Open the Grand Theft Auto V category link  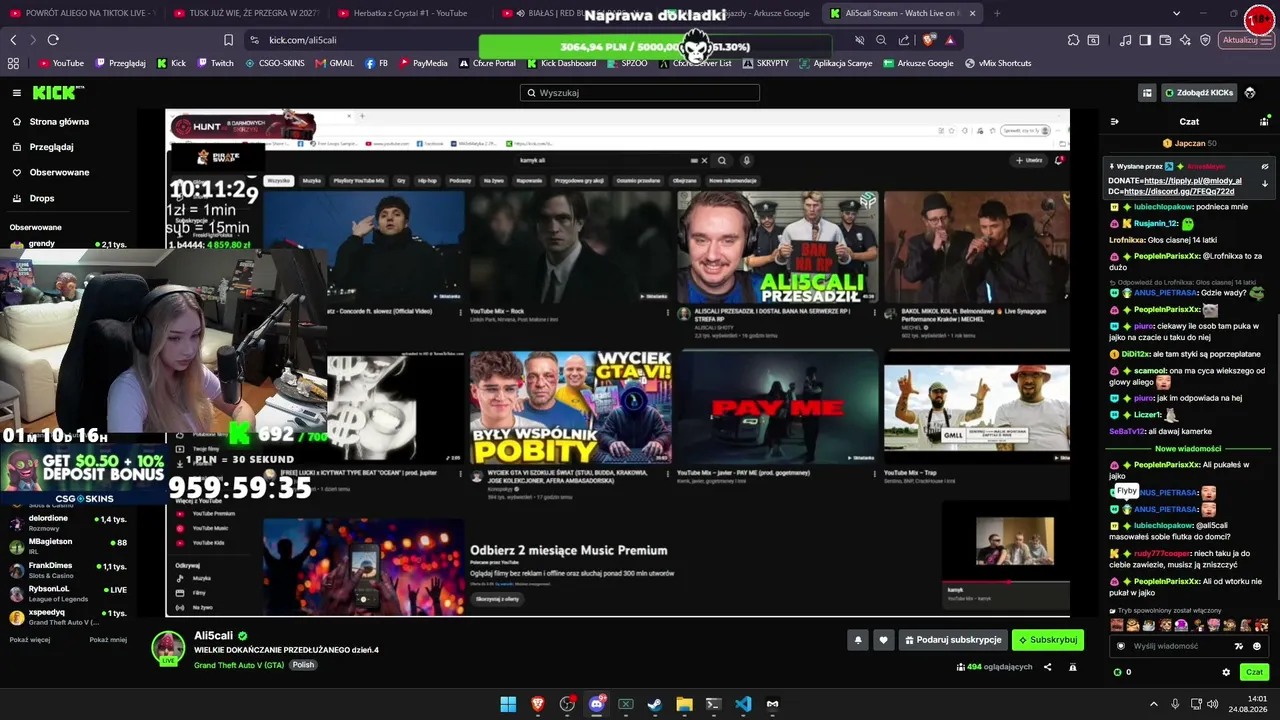coord(239,665)
